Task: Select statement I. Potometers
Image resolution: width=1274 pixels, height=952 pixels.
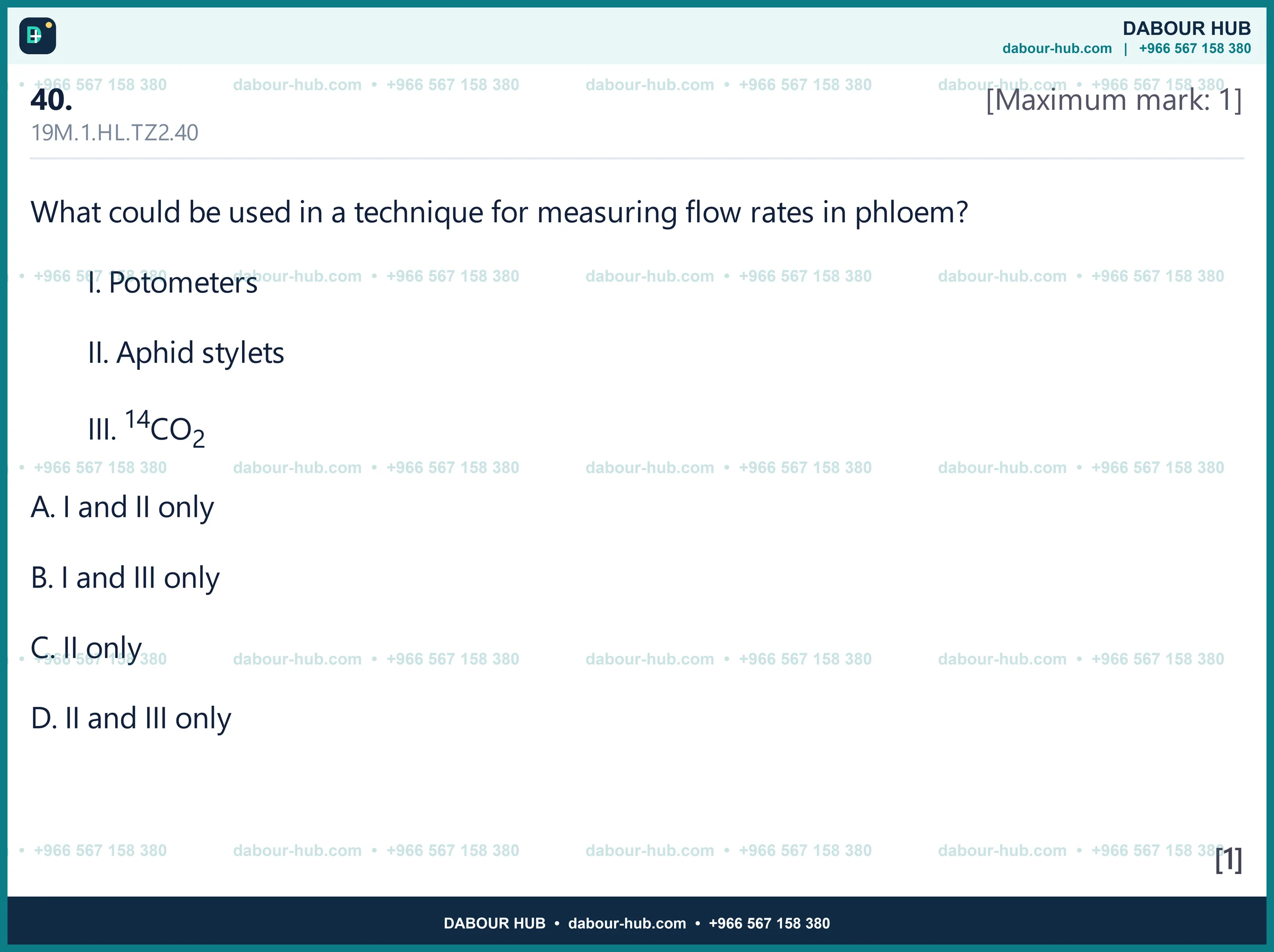Action: tap(173, 283)
